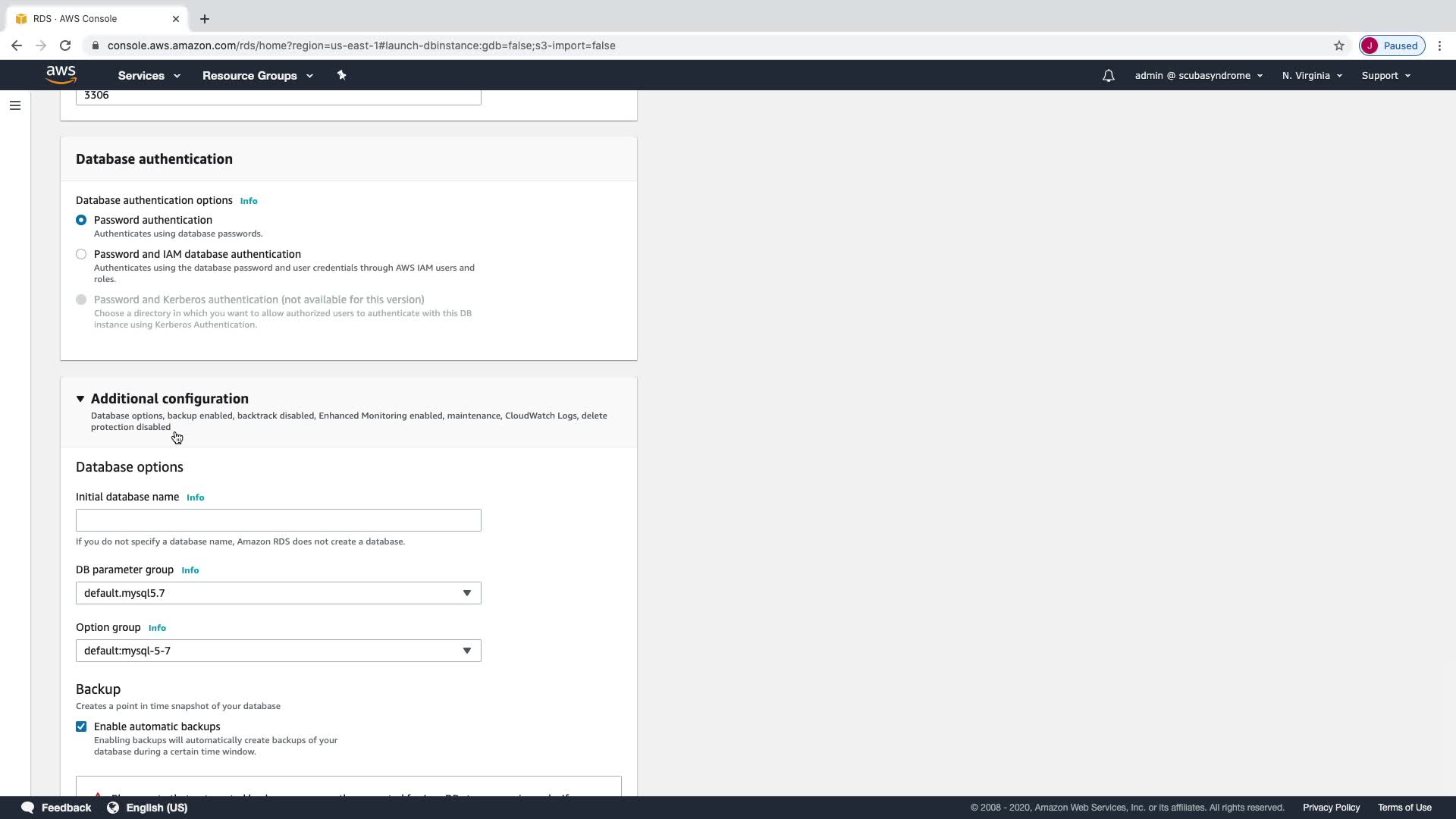Image resolution: width=1456 pixels, height=819 pixels.
Task: Click the Initial database name input field
Action: coord(278,520)
